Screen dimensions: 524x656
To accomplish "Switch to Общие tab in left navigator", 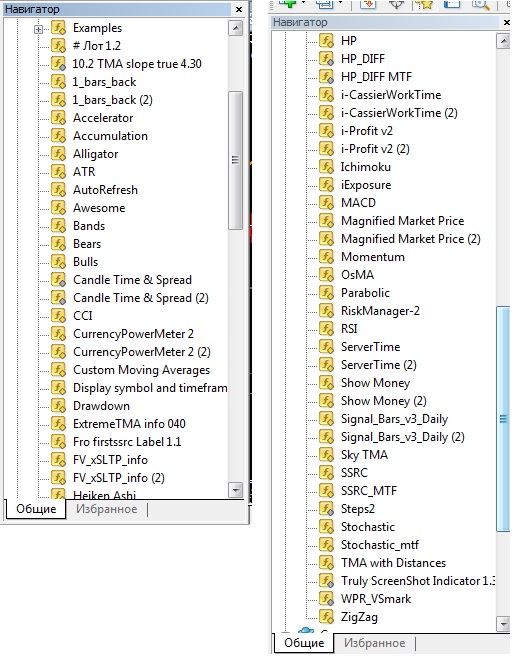I will (36, 509).
